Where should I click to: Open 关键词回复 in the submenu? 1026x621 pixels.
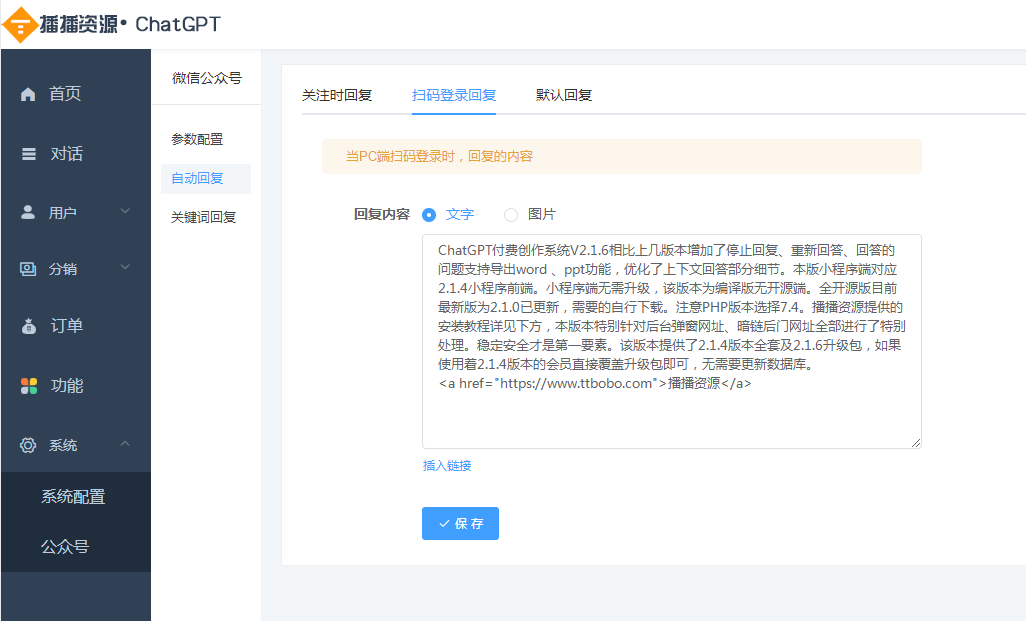click(x=203, y=217)
